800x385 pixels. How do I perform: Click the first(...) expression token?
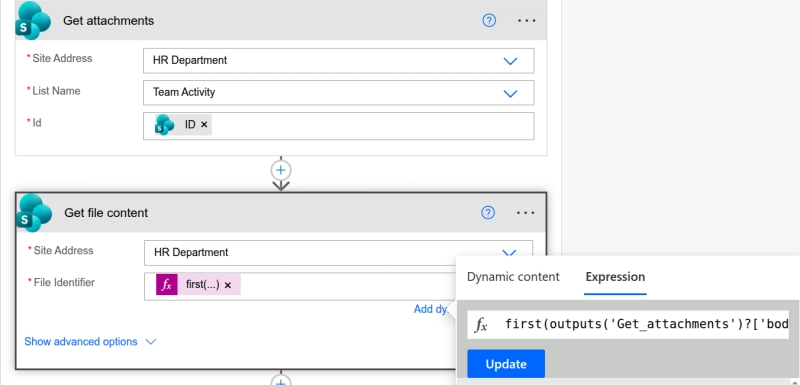[198, 285]
